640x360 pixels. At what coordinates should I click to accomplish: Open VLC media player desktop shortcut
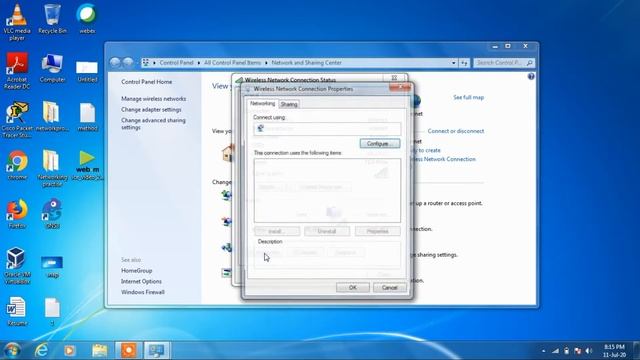tap(17, 22)
